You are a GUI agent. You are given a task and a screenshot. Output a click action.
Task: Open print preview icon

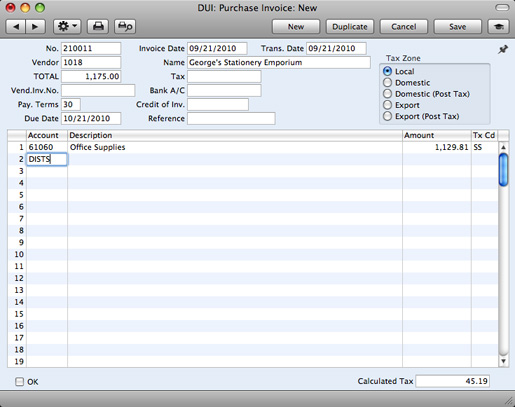[125, 27]
